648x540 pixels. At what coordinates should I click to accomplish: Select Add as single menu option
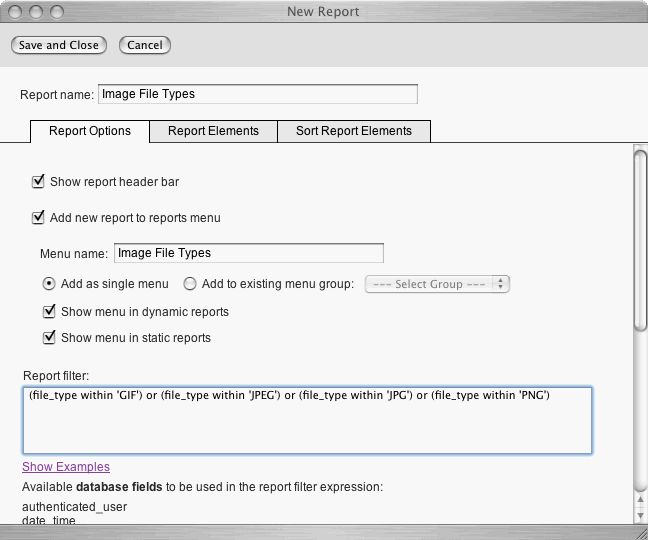49,284
